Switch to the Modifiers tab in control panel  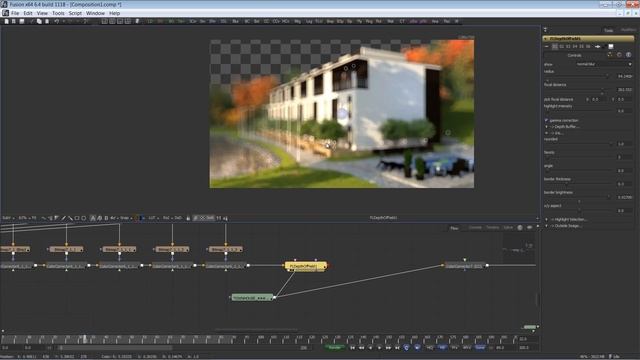[x=628, y=30]
